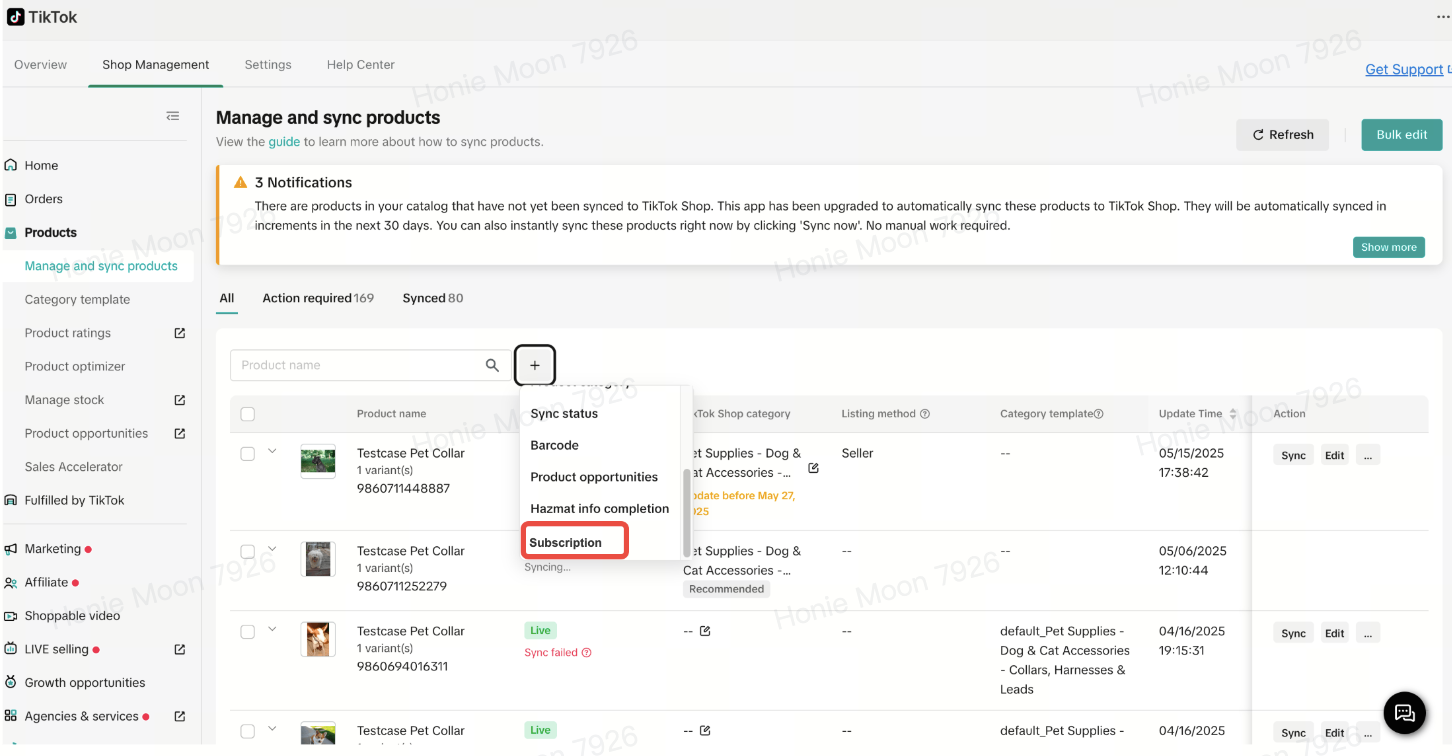Click the plus add-filter icon
Screen dimensions: 1452x756
(535, 366)
